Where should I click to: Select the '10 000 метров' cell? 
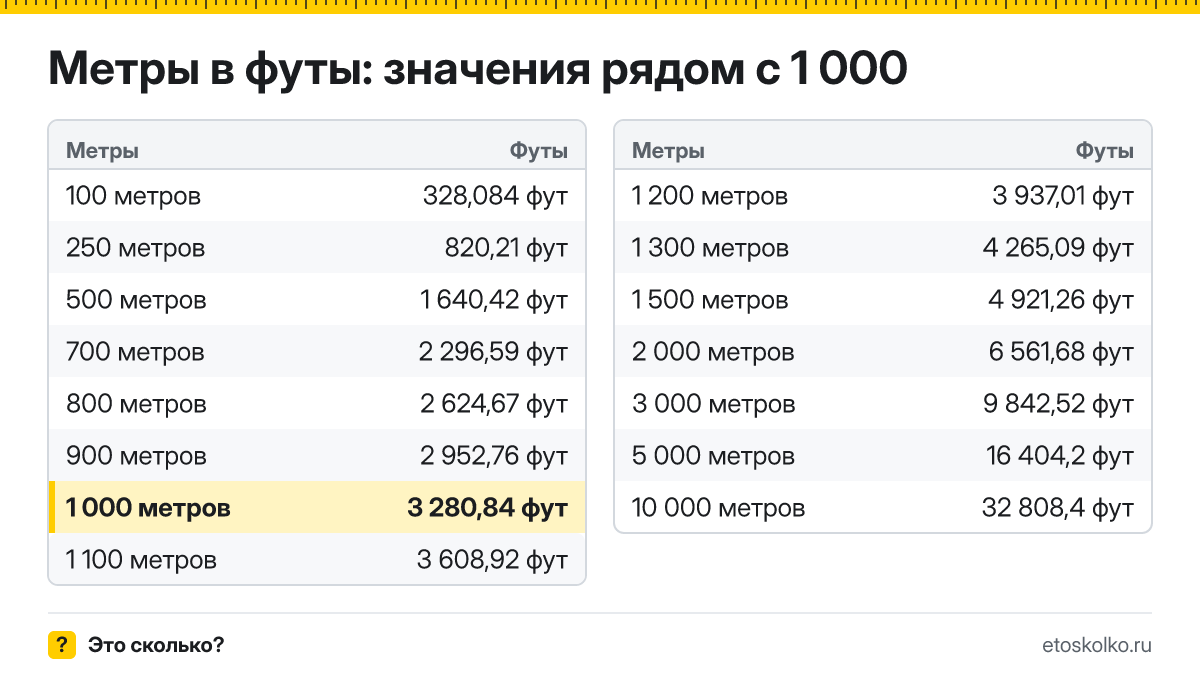718,508
